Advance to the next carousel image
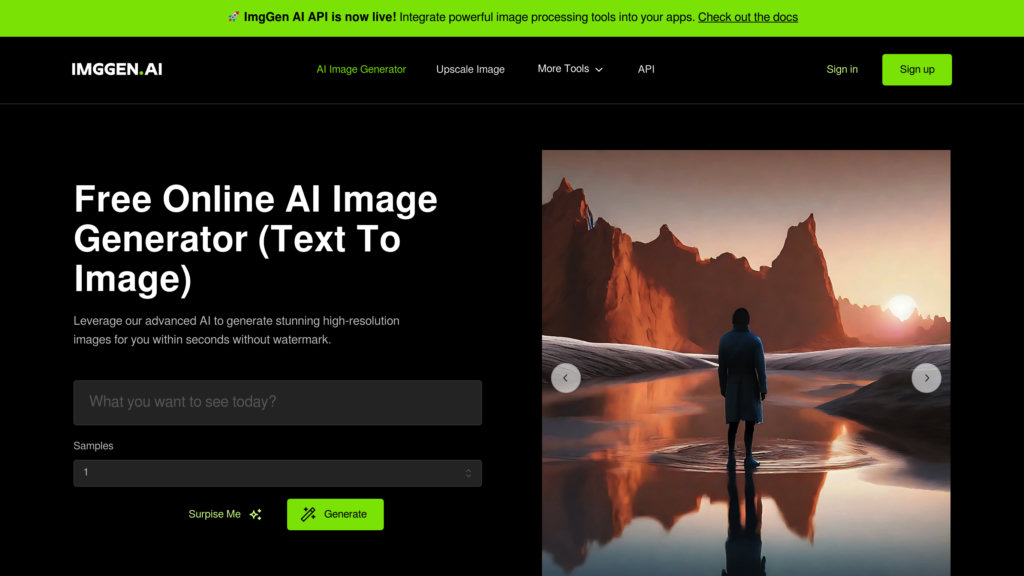The image size is (1024, 576). (926, 377)
